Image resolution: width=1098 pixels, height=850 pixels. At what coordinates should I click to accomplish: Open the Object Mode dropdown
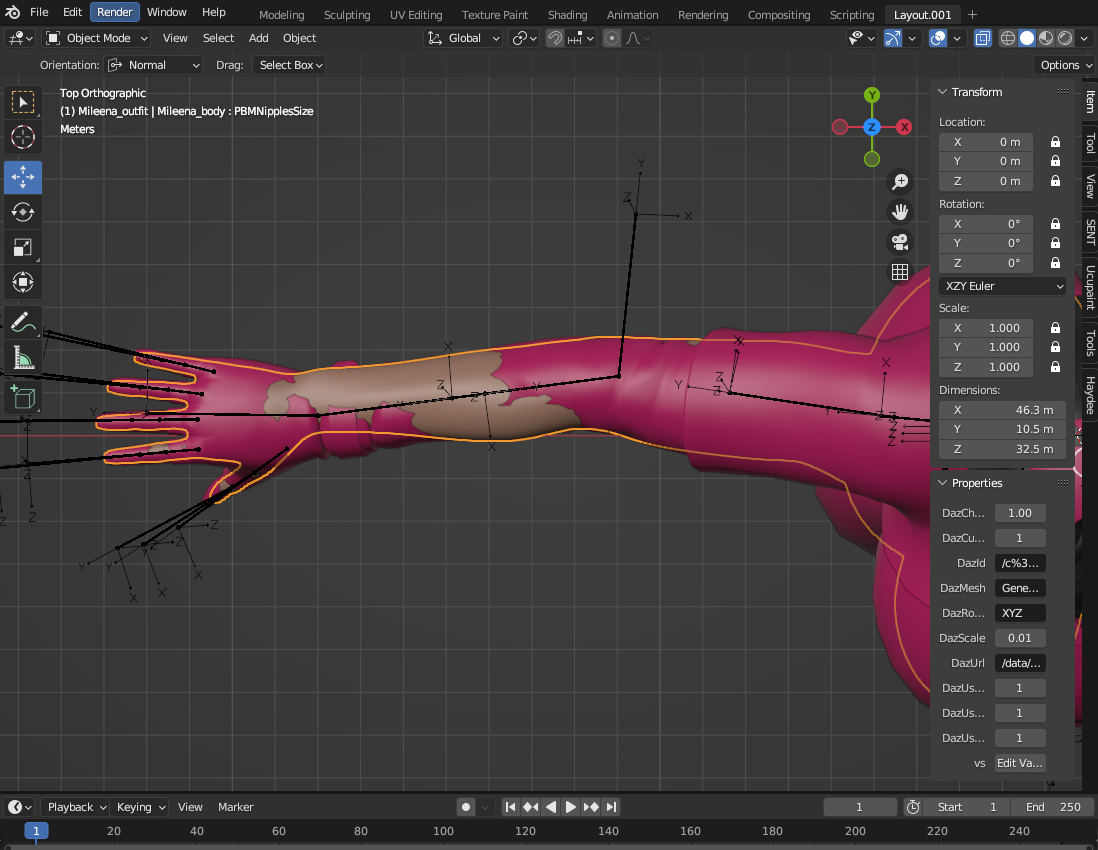(97, 38)
